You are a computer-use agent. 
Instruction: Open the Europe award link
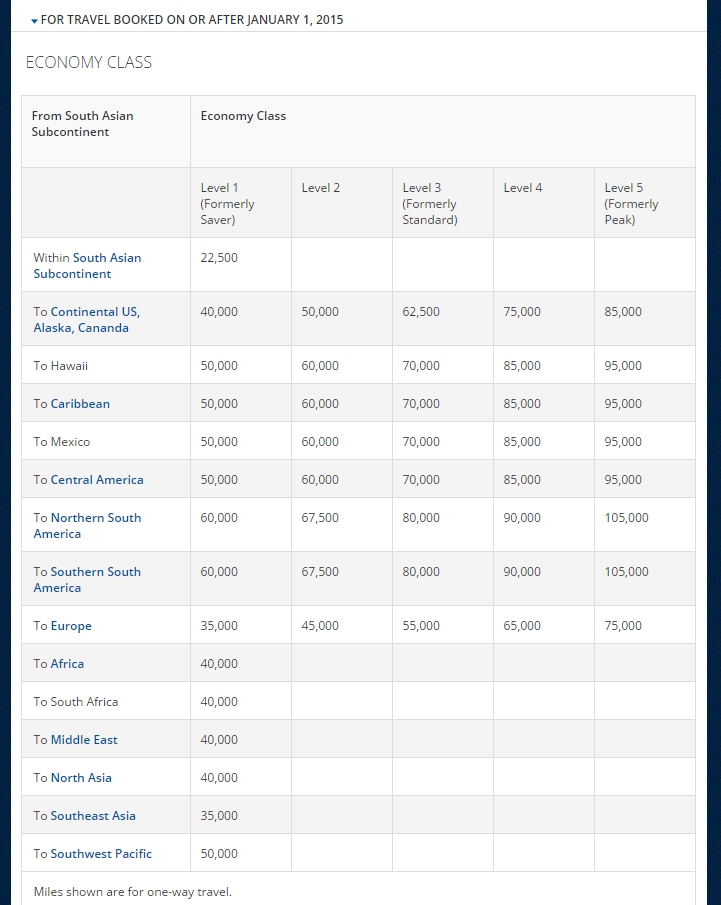[70, 625]
